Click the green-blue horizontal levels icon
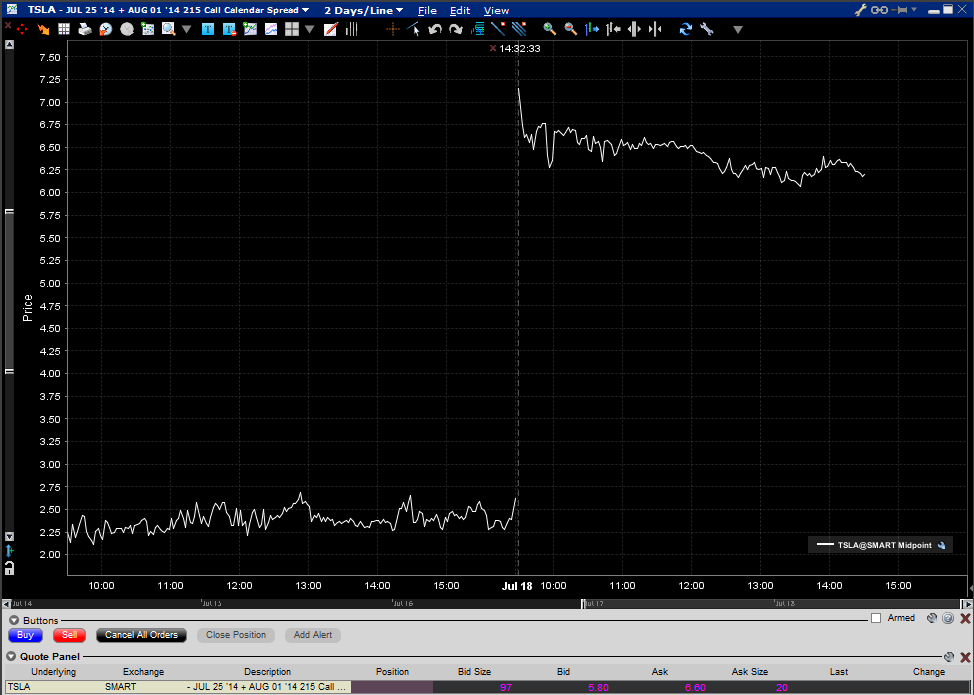Screen dimensions: 974x695 (477, 29)
